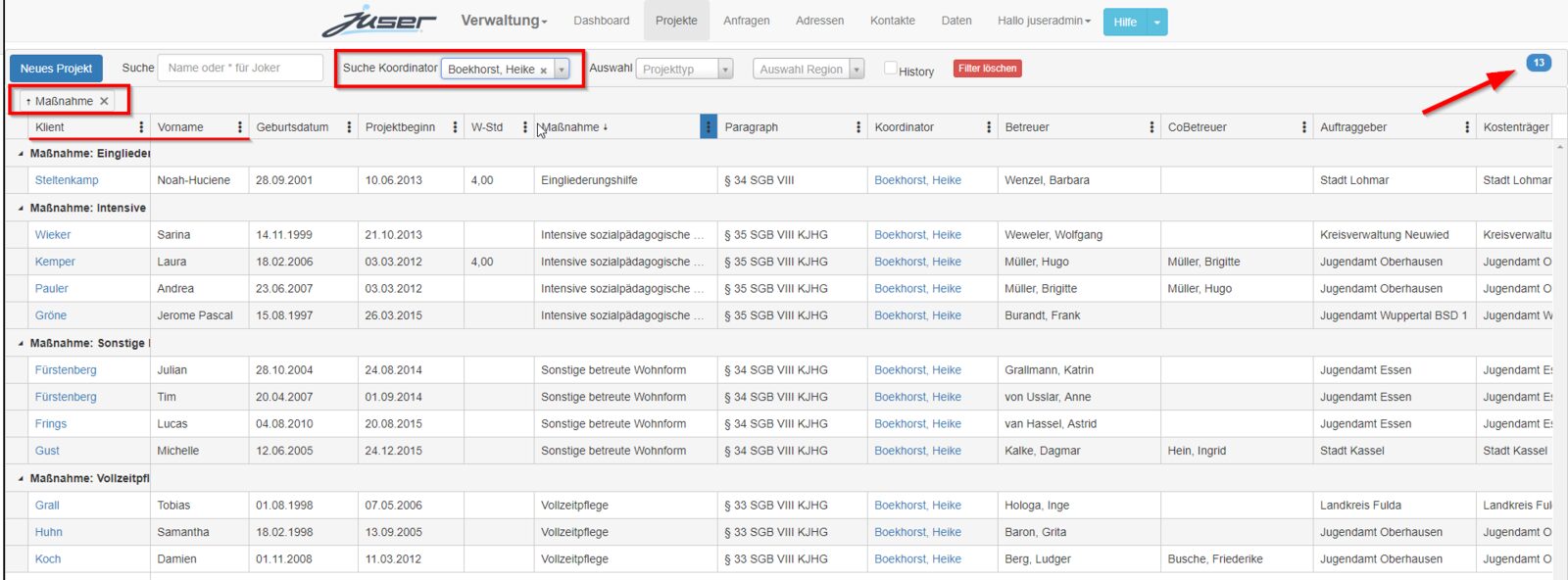Open Paragraph column menu dots

click(x=858, y=127)
